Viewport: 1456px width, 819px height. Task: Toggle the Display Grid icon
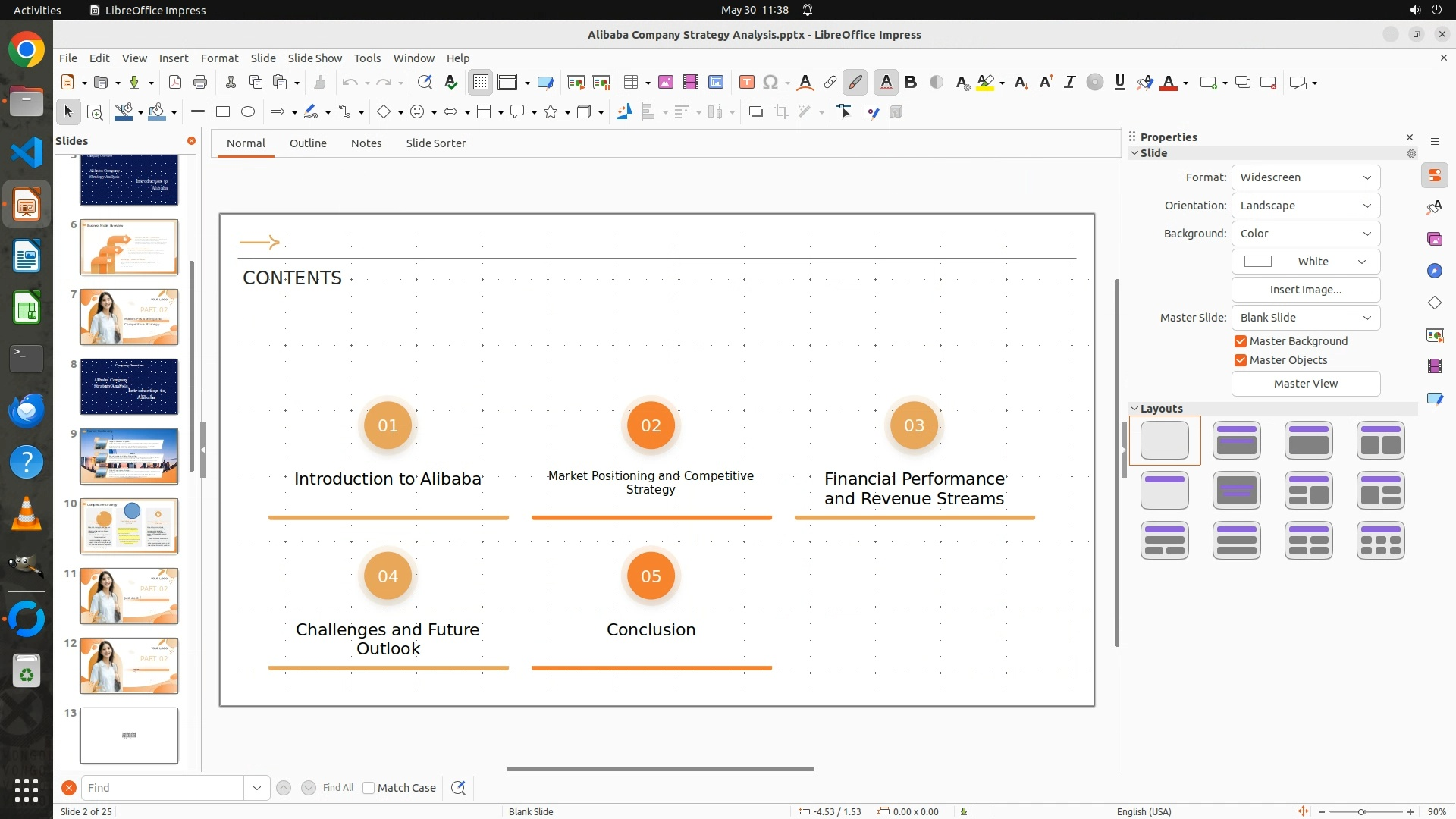tap(481, 83)
